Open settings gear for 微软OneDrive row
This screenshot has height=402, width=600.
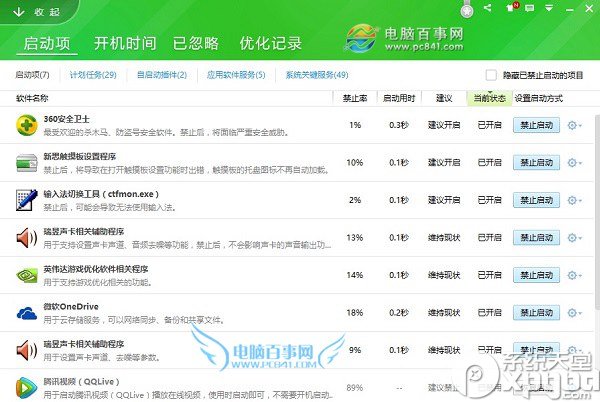point(574,312)
